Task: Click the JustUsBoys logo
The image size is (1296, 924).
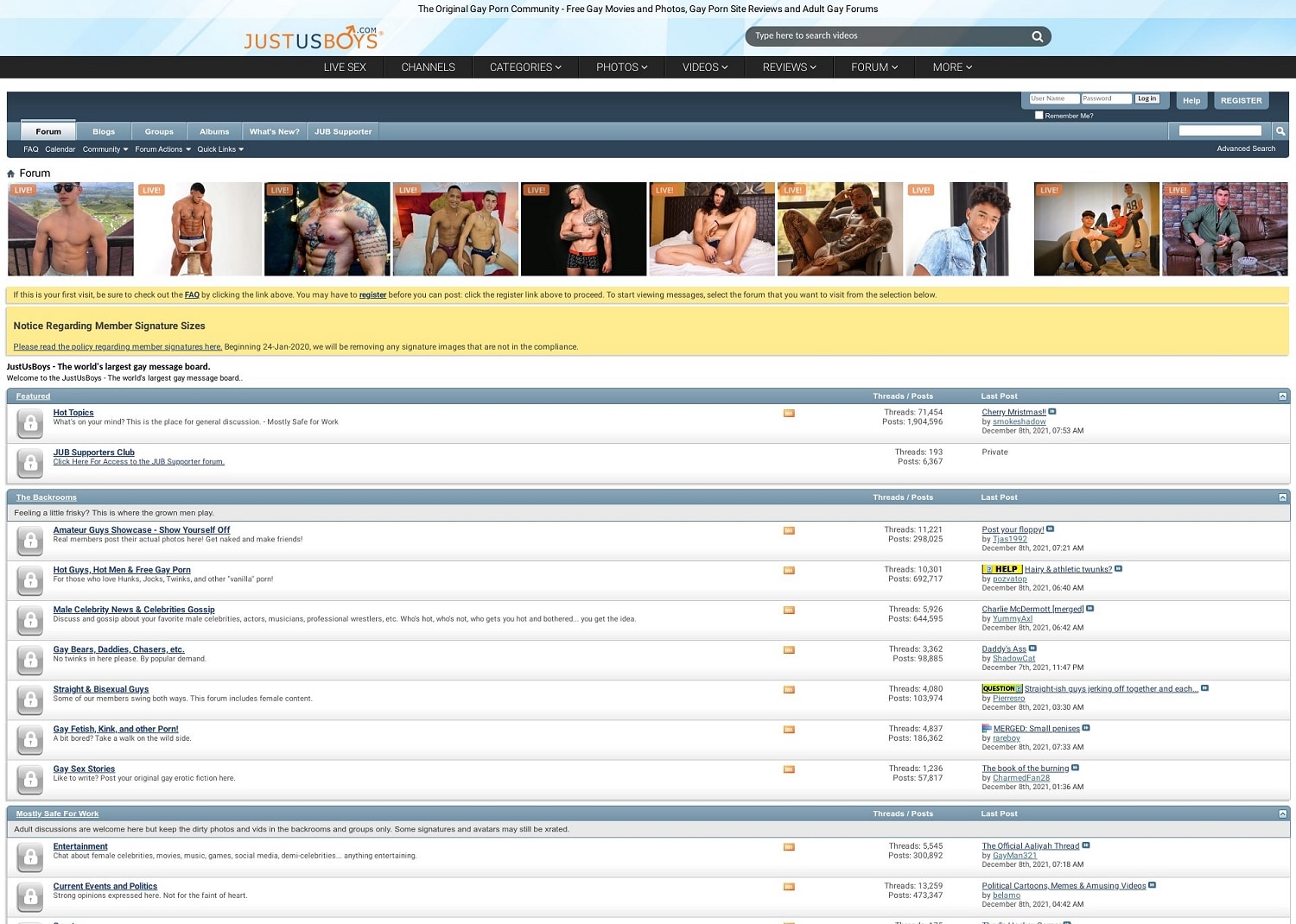Action: (313, 38)
